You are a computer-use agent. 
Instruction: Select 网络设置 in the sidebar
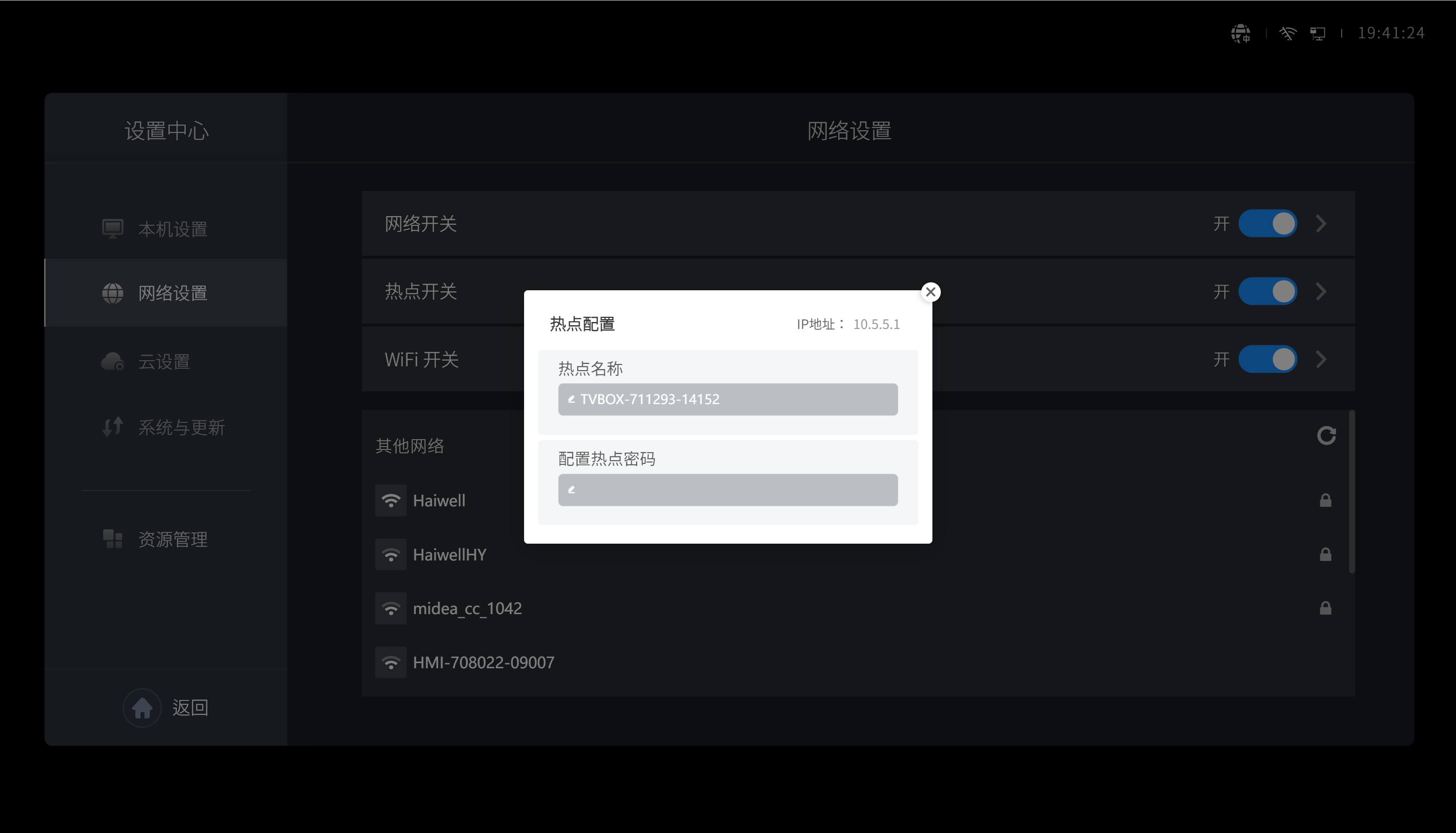click(166, 293)
